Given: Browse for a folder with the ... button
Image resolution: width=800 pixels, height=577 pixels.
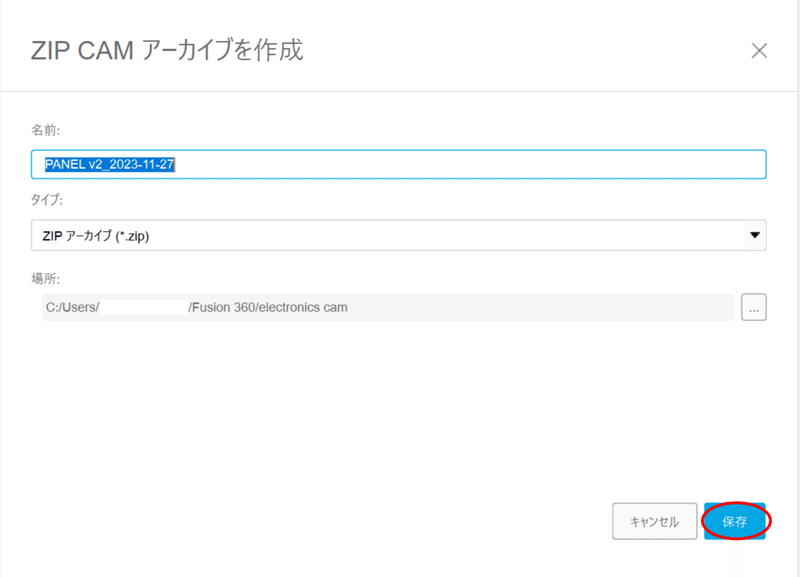Looking at the screenshot, I should (x=754, y=307).
